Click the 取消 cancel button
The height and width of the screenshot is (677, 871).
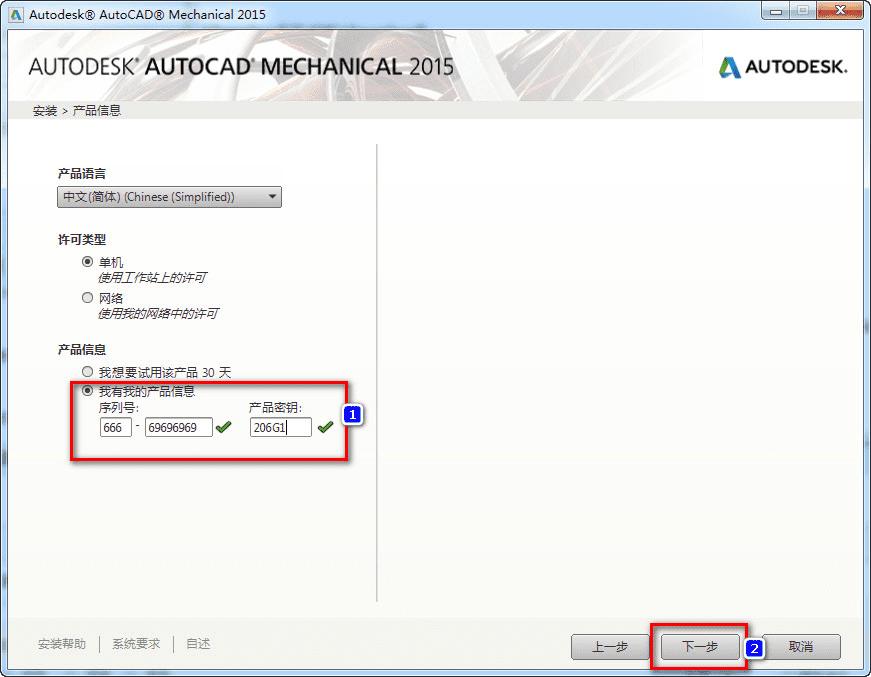(801, 646)
